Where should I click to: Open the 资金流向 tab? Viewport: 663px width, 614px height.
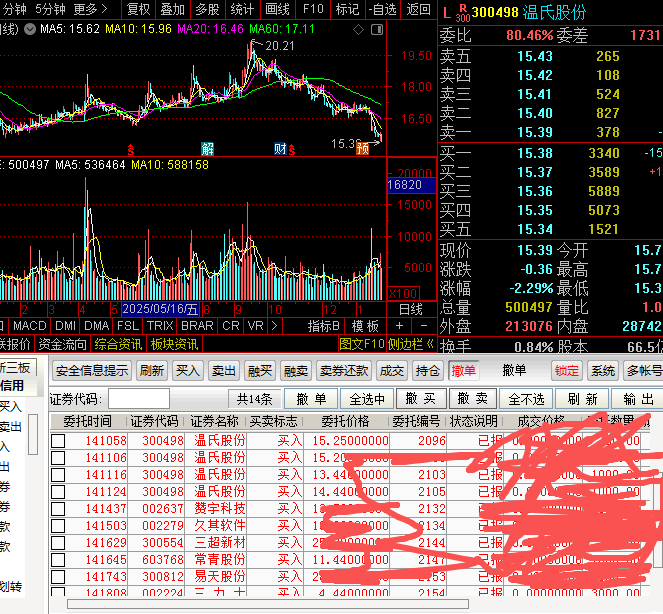[62, 344]
